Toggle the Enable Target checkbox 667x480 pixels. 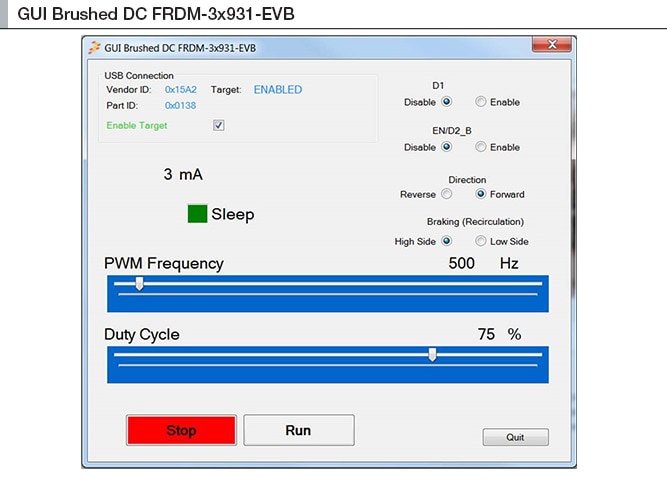point(219,126)
